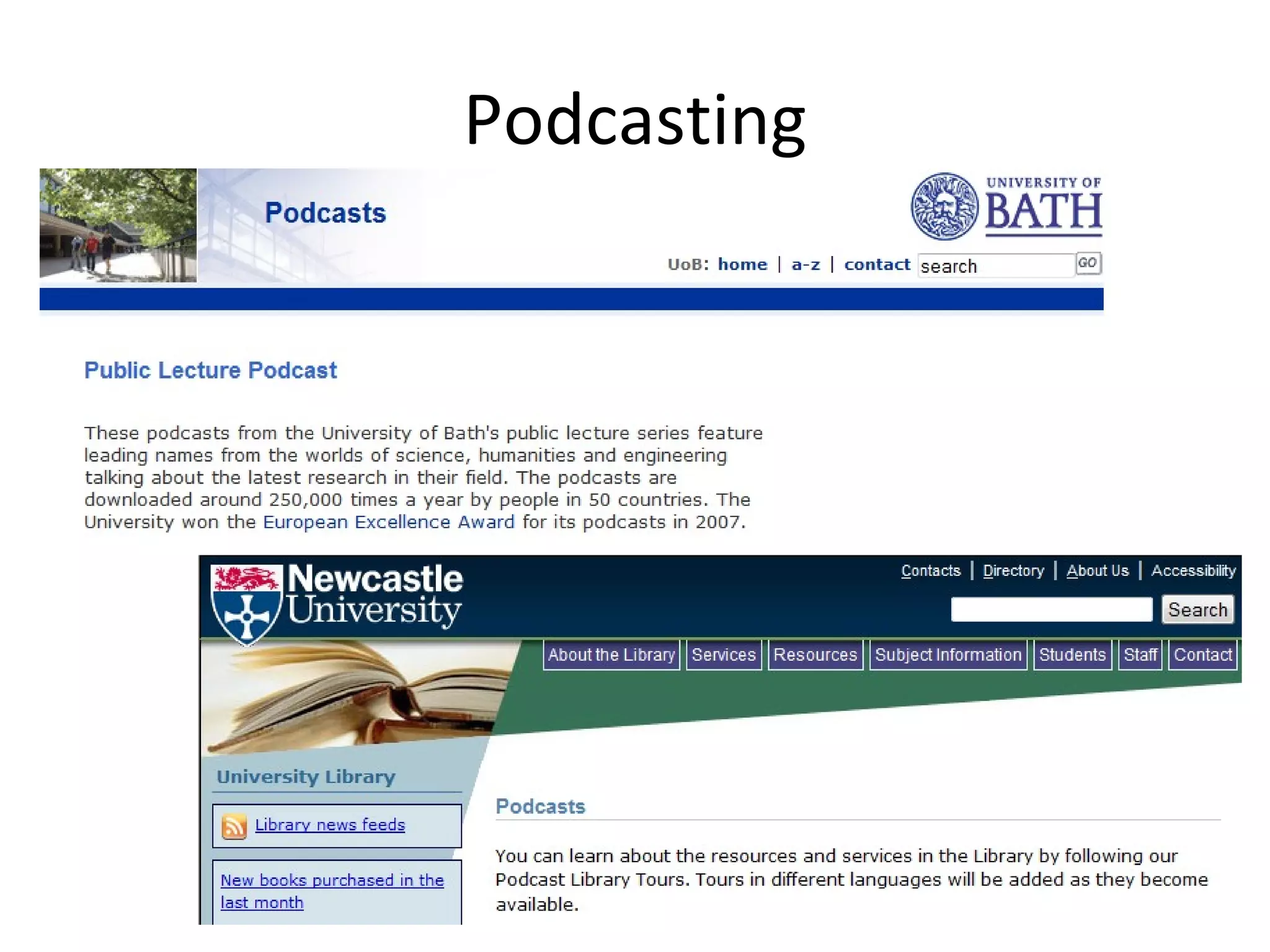Viewport: 1270px width, 952px height.
Task: Open the a-z index link
Action: point(806,265)
